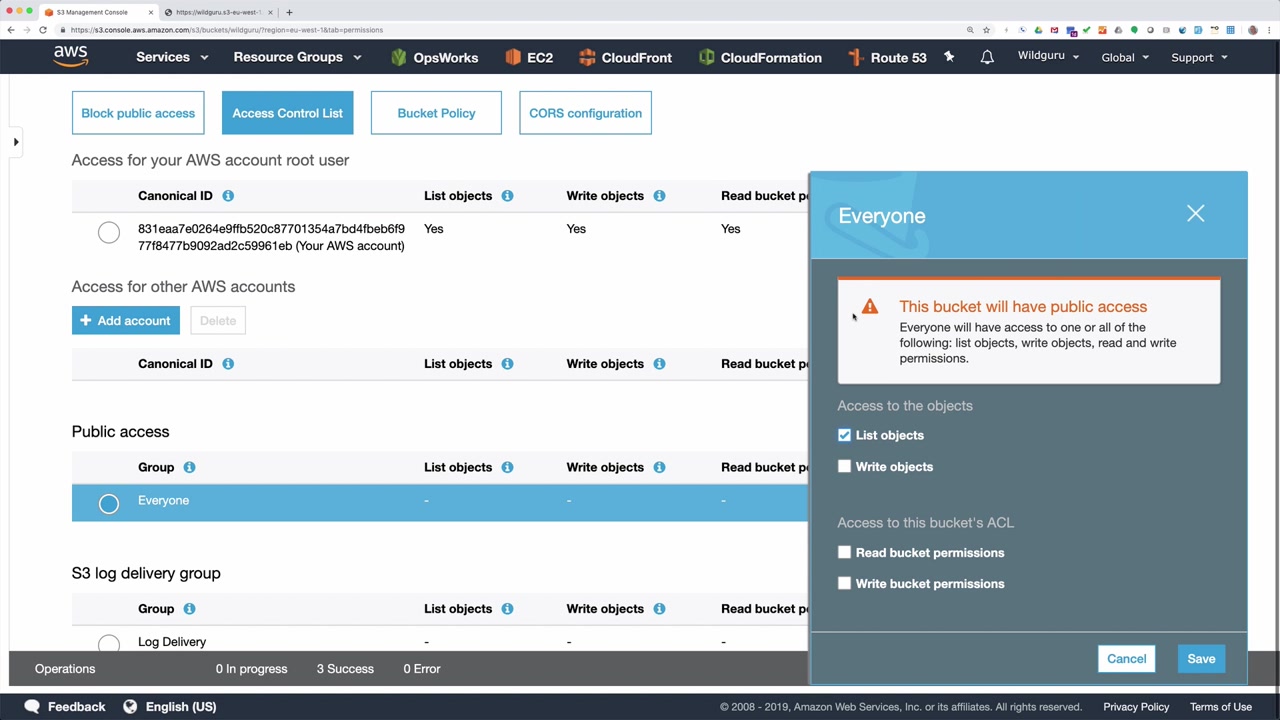Select the Access Control List tab
The height and width of the screenshot is (720, 1280).
(x=287, y=113)
